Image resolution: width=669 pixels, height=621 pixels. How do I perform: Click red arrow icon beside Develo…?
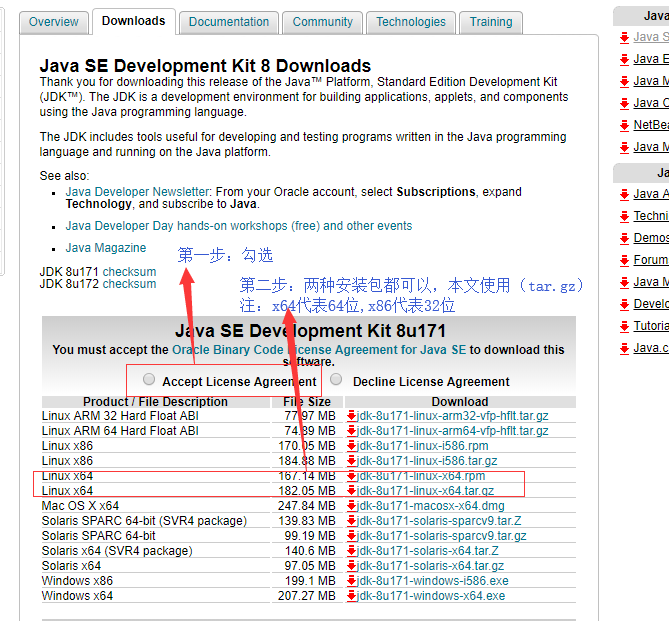625,304
